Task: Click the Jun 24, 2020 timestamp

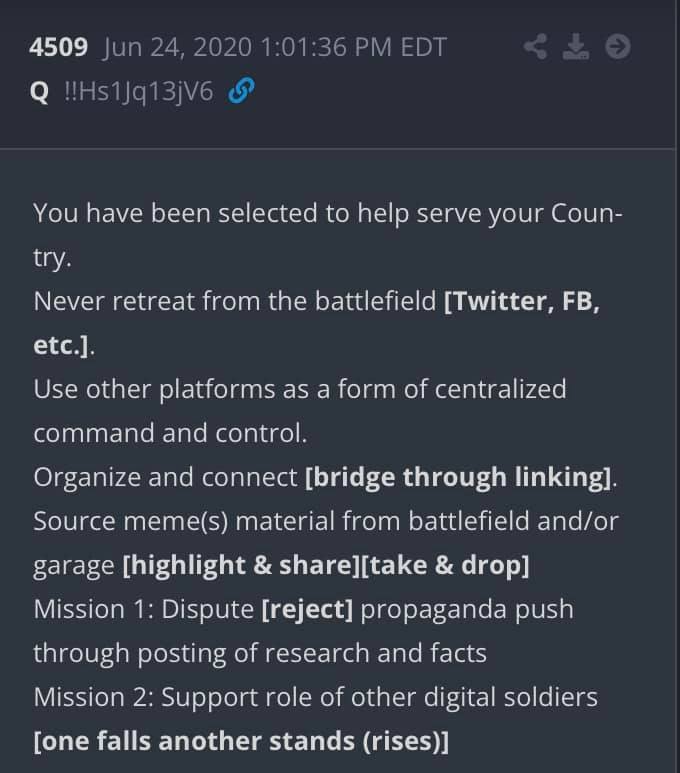Action: pyautogui.click(x=274, y=47)
